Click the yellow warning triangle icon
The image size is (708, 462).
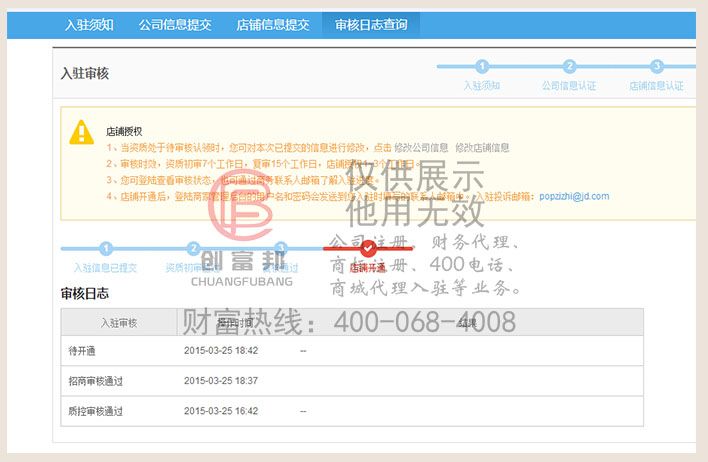[82, 133]
